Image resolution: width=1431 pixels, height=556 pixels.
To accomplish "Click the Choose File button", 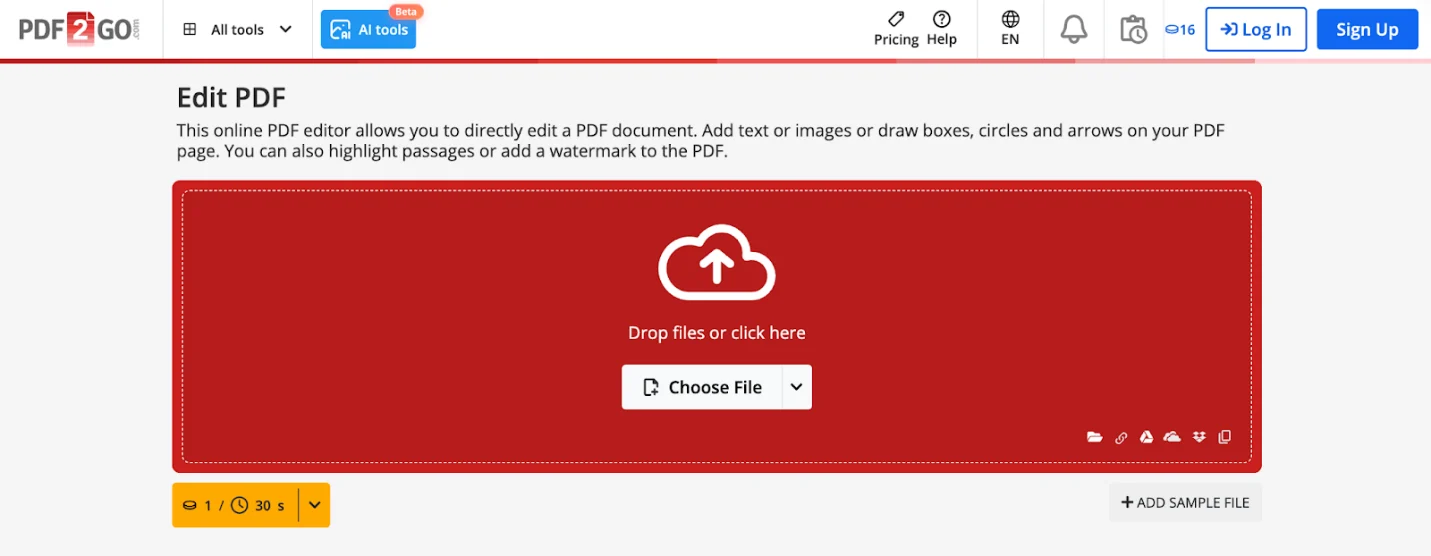I will coord(702,387).
